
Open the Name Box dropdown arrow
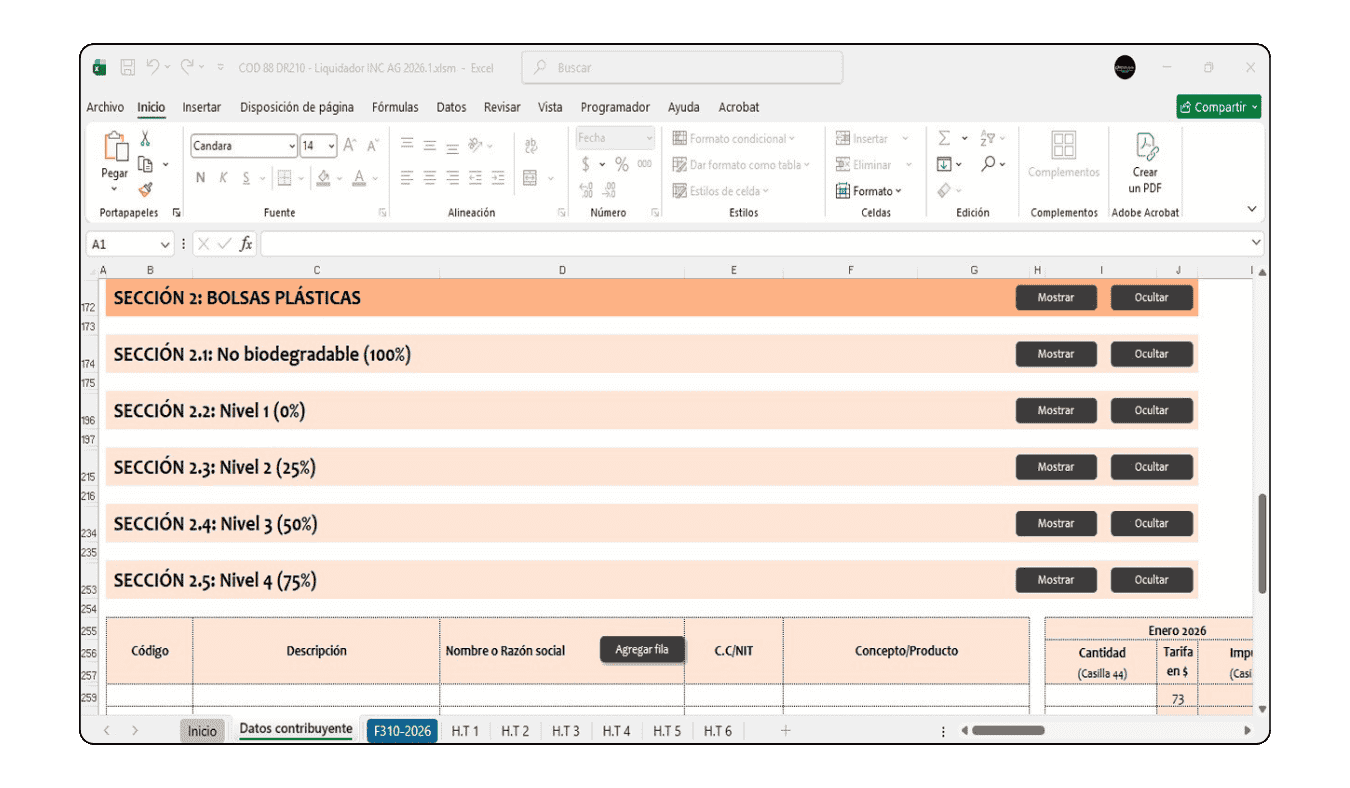[165, 244]
